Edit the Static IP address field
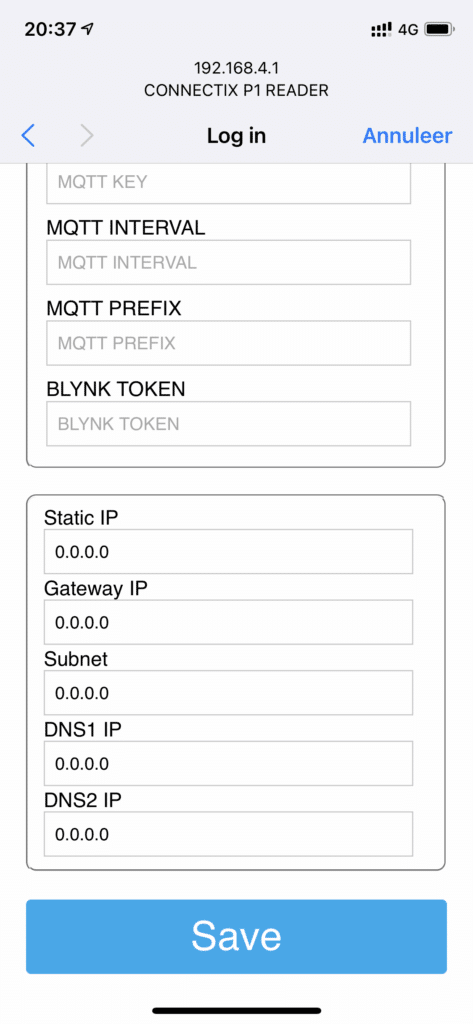The width and height of the screenshot is (473, 1024). 229,552
